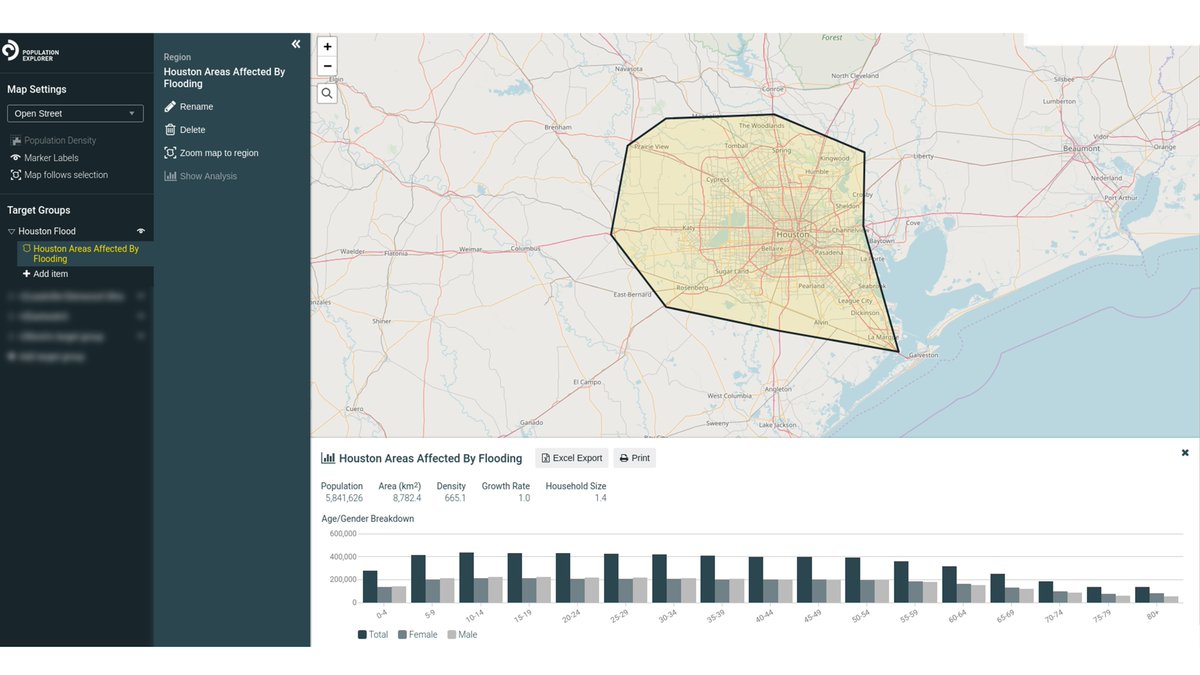Delete the selected region
Viewport: 1200px width, 675px height.
pyautogui.click(x=185, y=130)
